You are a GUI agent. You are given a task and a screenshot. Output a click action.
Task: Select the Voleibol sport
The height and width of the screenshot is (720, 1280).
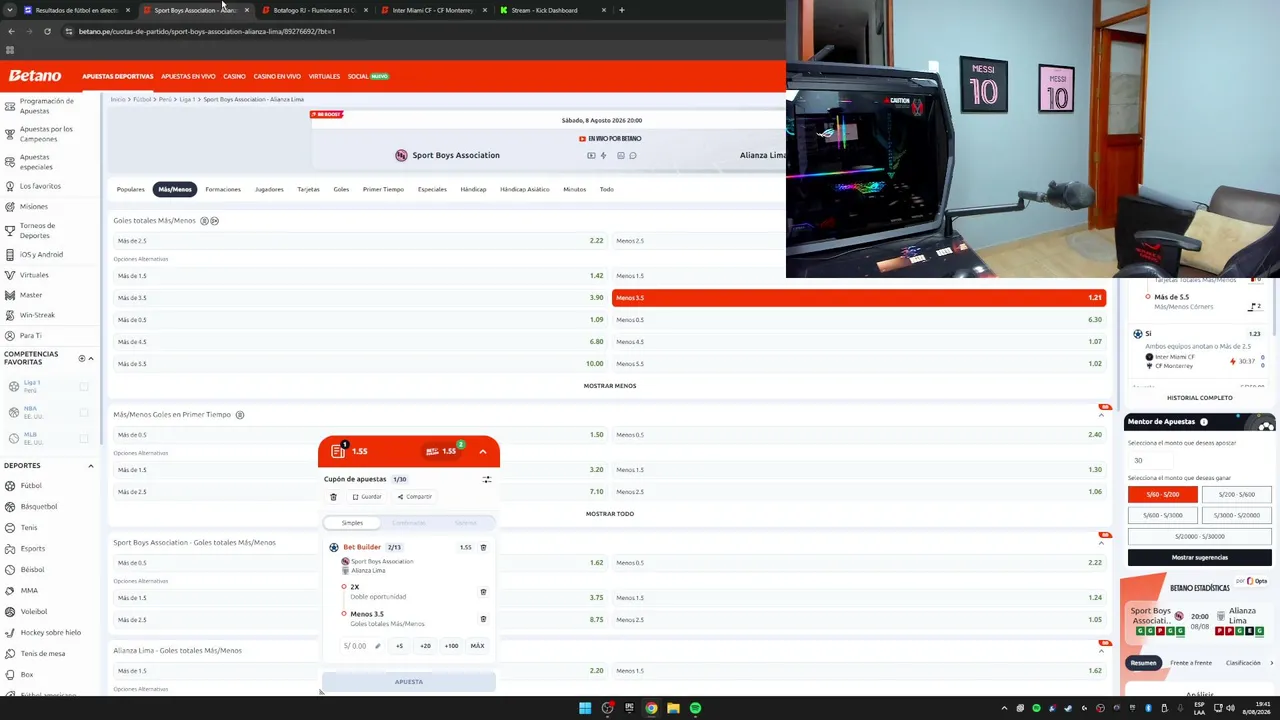coord(34,612)
